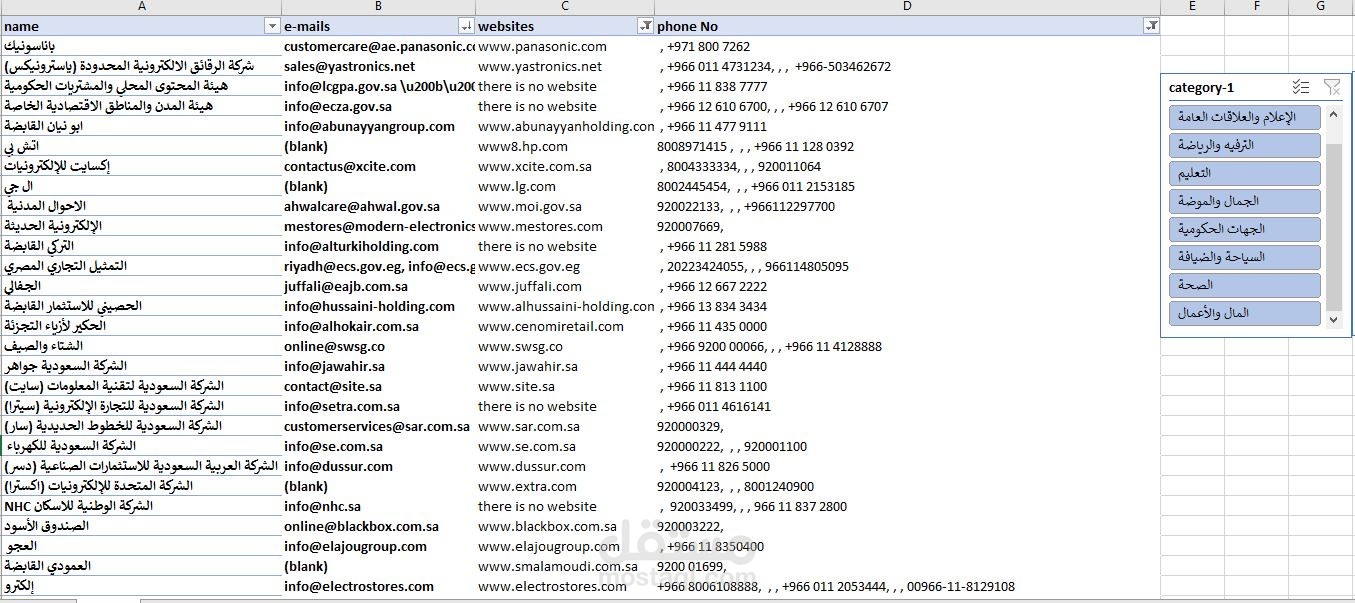Viewport: 1355px width, 603px height.
Task: Select the الإعلام والعلاقات العامة slicer item
Action: click(x=1245, y=117)
